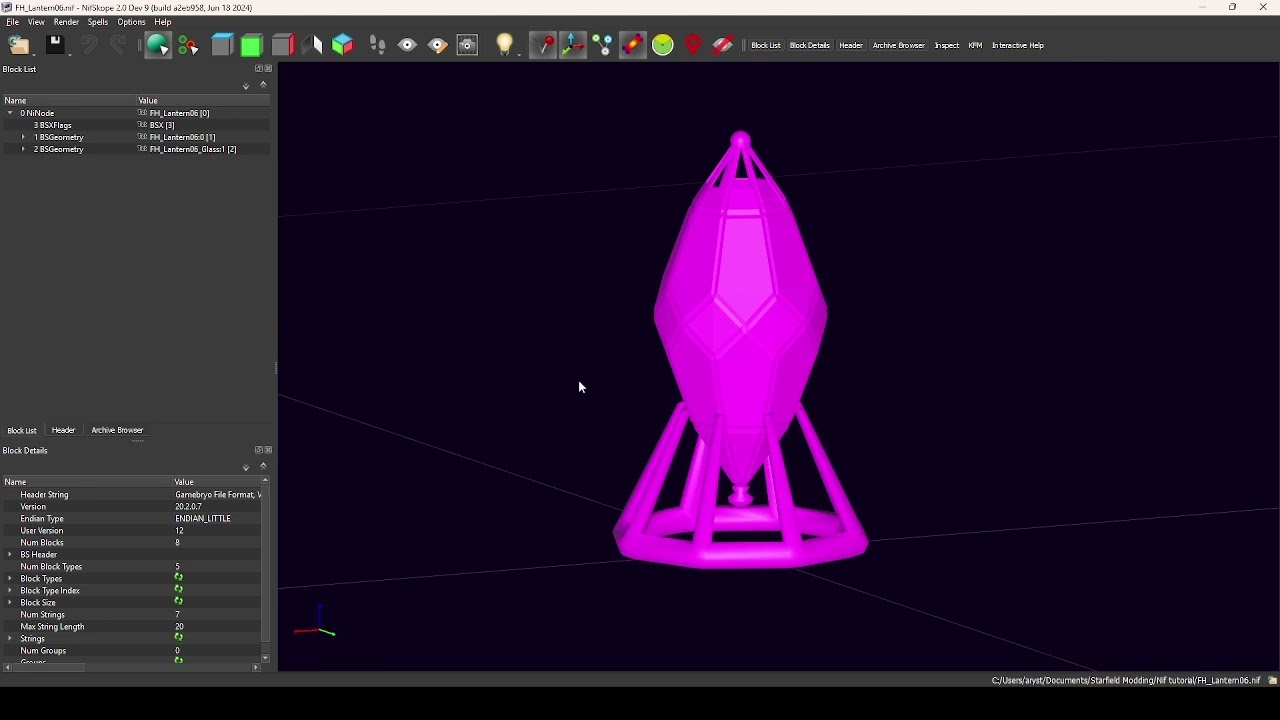This screenshot has width=1280, height=720.
Task: Click expand-all arrows in Block Details panel
Action: pos(246,468)
